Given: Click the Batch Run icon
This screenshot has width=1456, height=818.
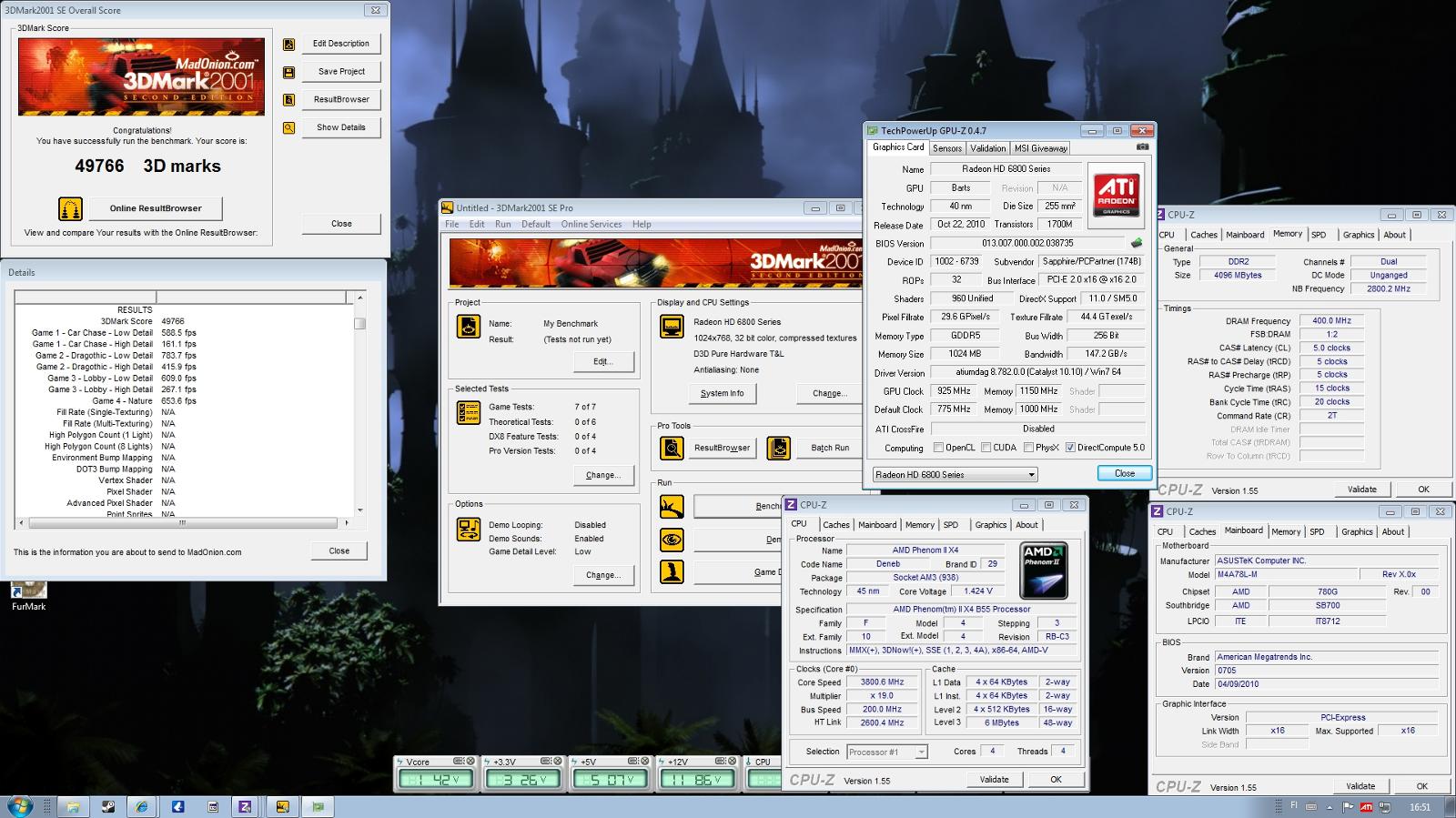Looking at the screenshot, I should (778, 448).
